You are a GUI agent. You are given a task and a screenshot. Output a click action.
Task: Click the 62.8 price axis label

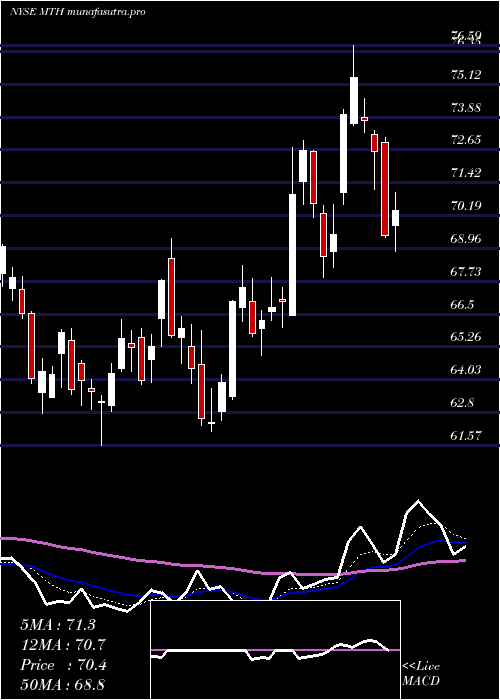463,403
